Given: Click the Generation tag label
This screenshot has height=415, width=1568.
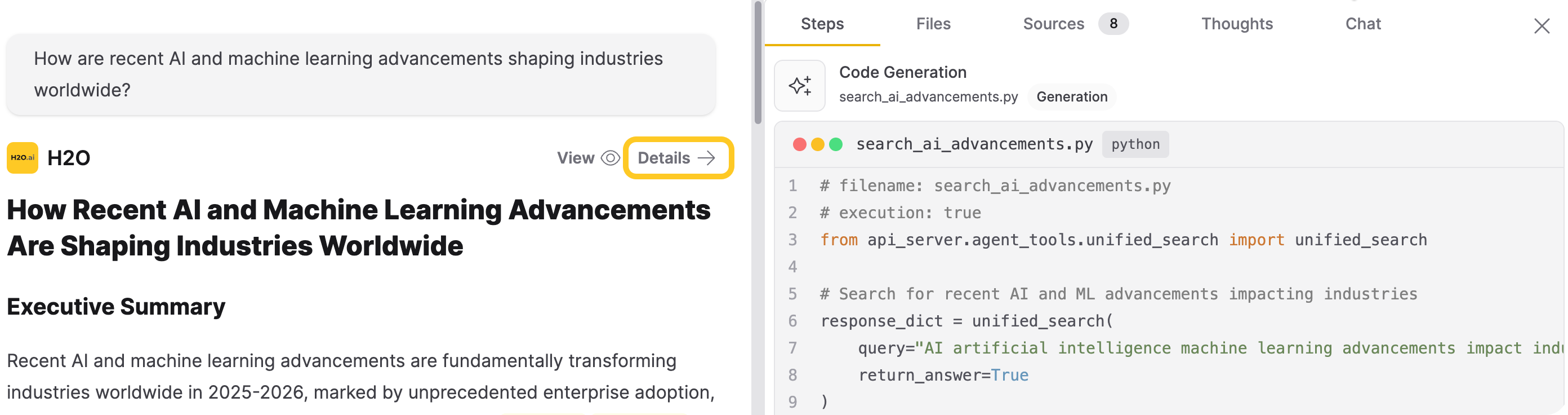Looking at the screenshot, I should click(x=1071, y=97).
